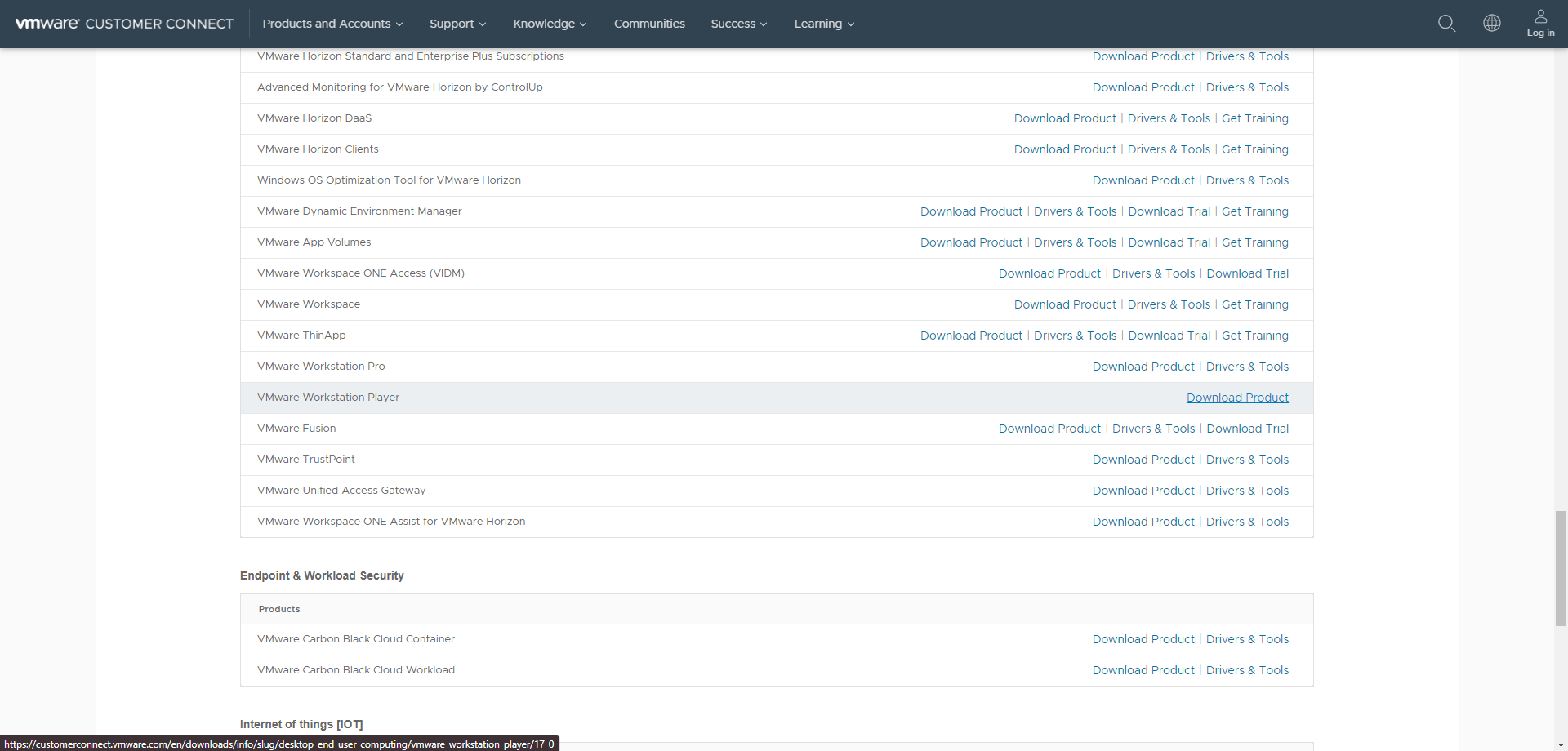Expand the Success dropdown menu
The height and width of the screenshot is (751, 1568).
[737, 24]
